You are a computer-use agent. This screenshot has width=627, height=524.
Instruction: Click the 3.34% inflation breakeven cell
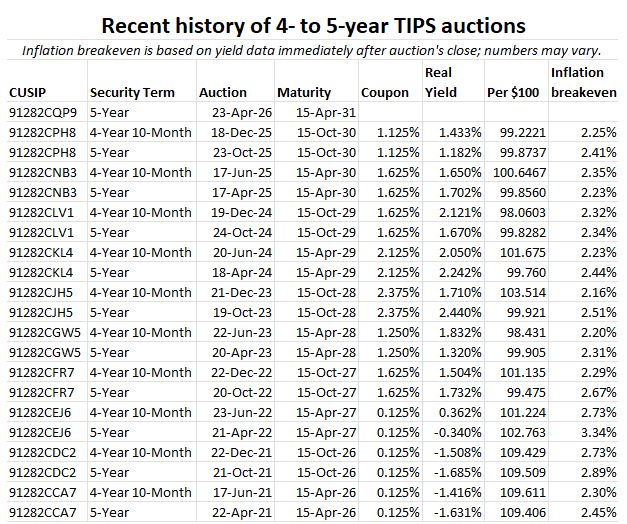[x=597, y=432]
